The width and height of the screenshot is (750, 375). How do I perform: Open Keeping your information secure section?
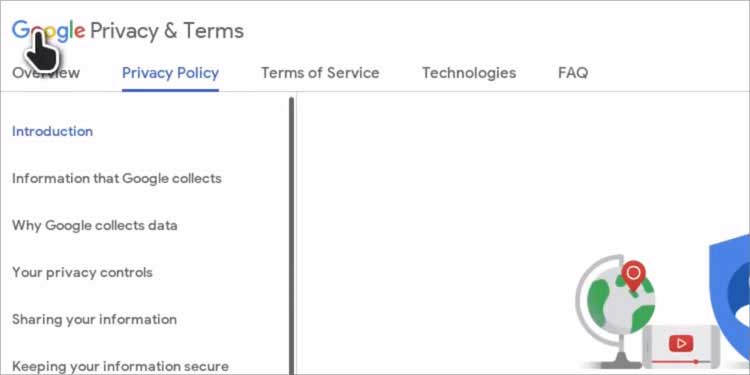121,366
